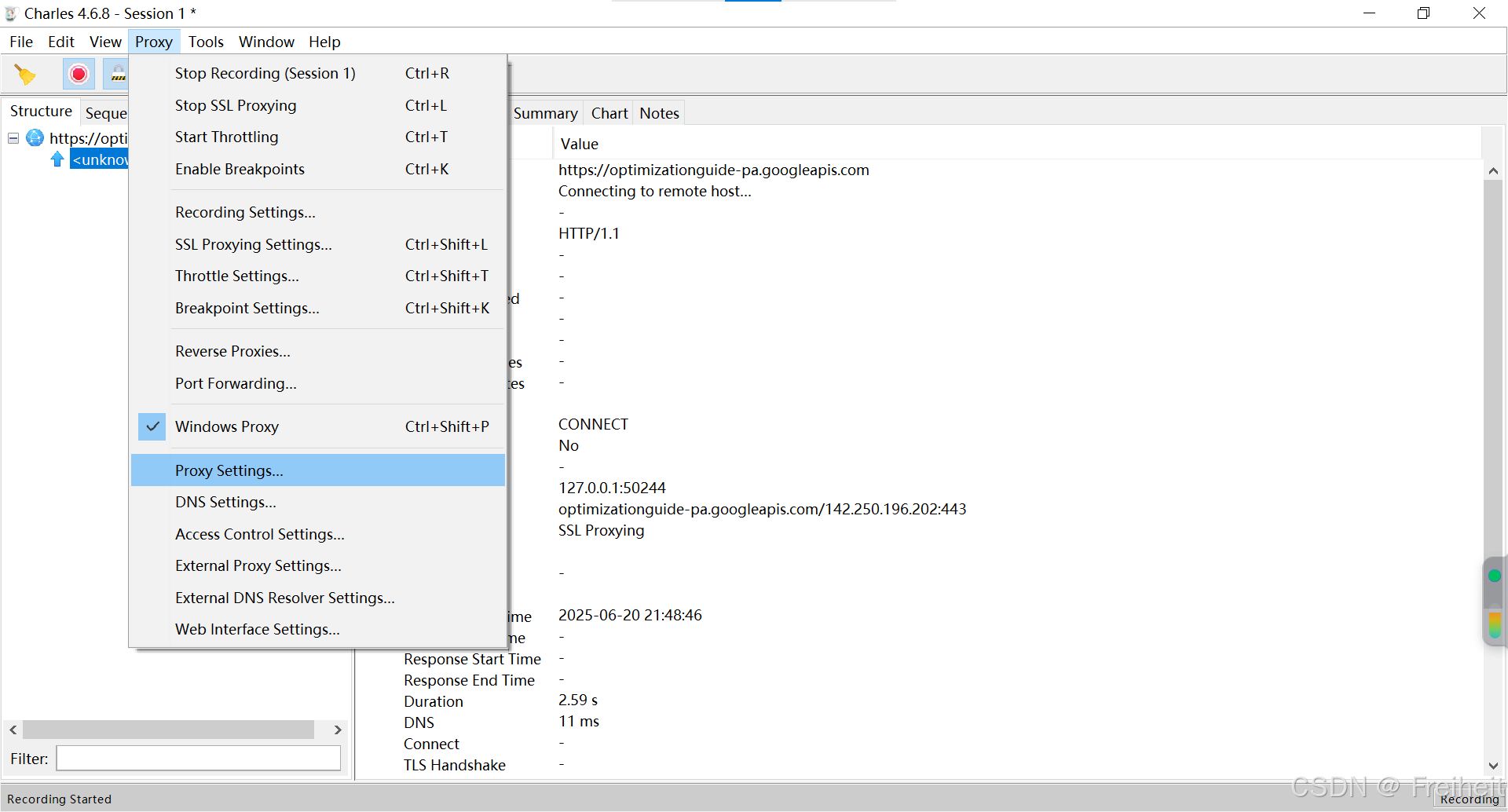Screen dimensions: 1508x812
Task: Open the Window menu
Action: (266, 42)
